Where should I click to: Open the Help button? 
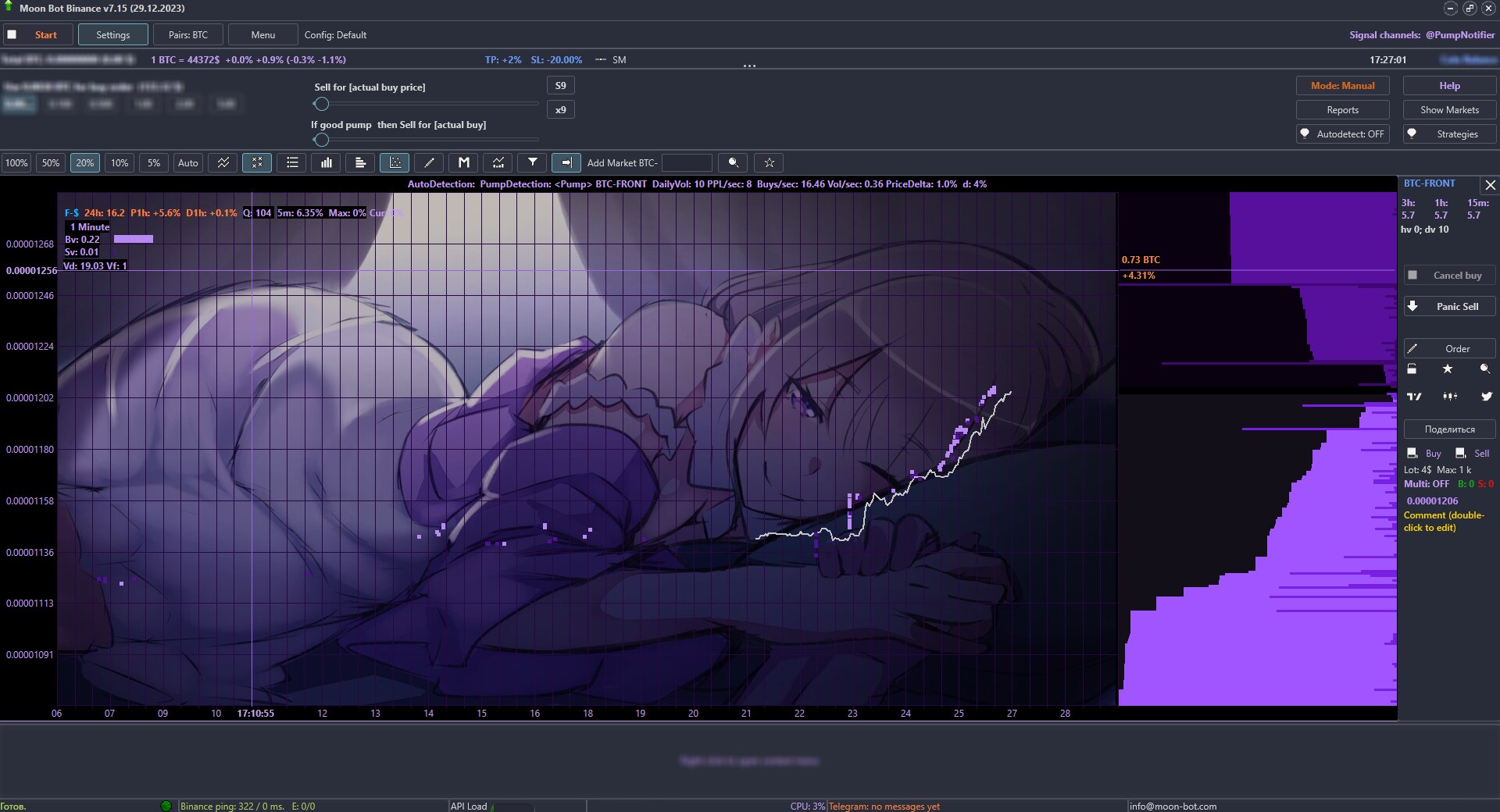point(1449,86)
